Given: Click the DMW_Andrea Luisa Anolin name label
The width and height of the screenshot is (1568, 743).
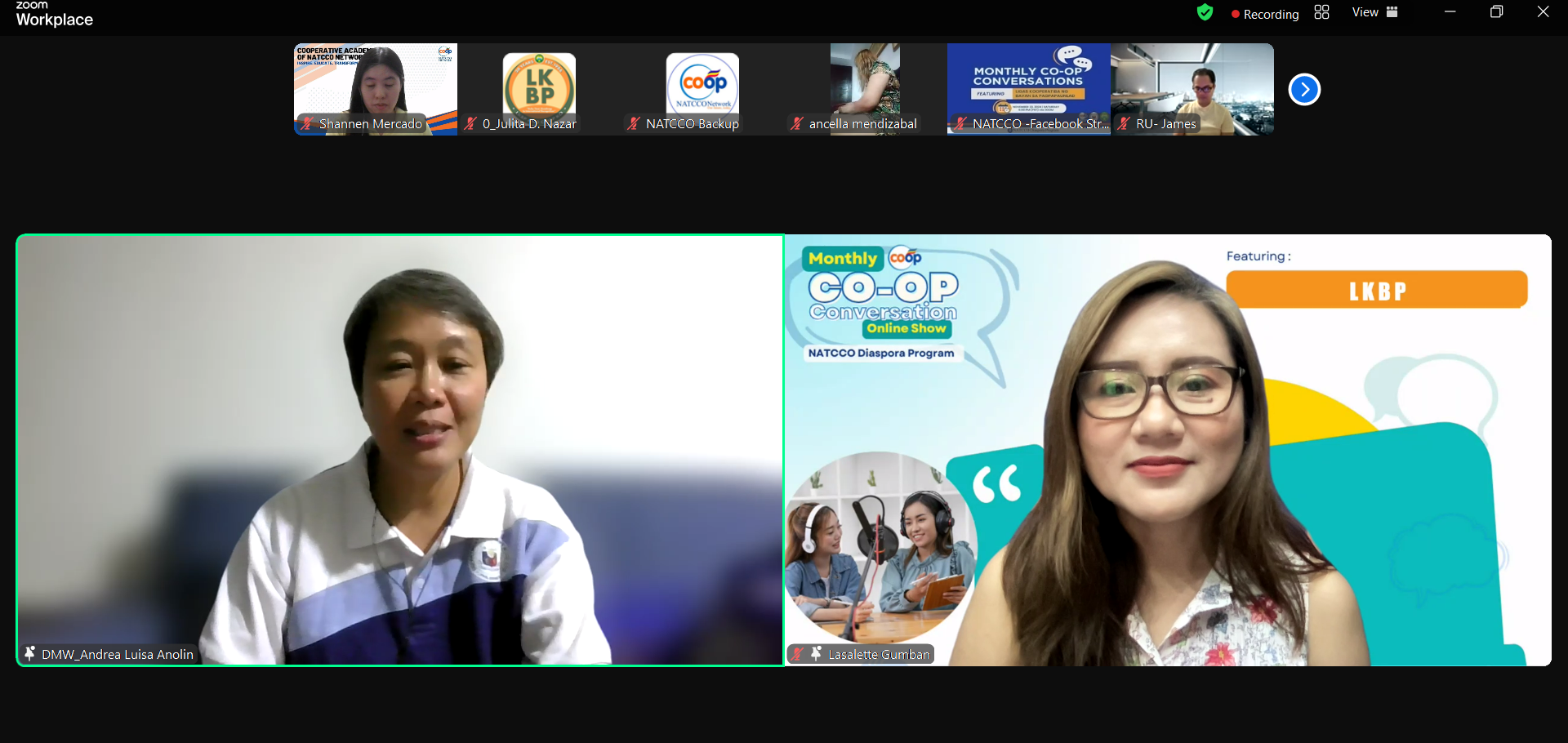Looking at the screenshot, I should [x=118, y=655].
